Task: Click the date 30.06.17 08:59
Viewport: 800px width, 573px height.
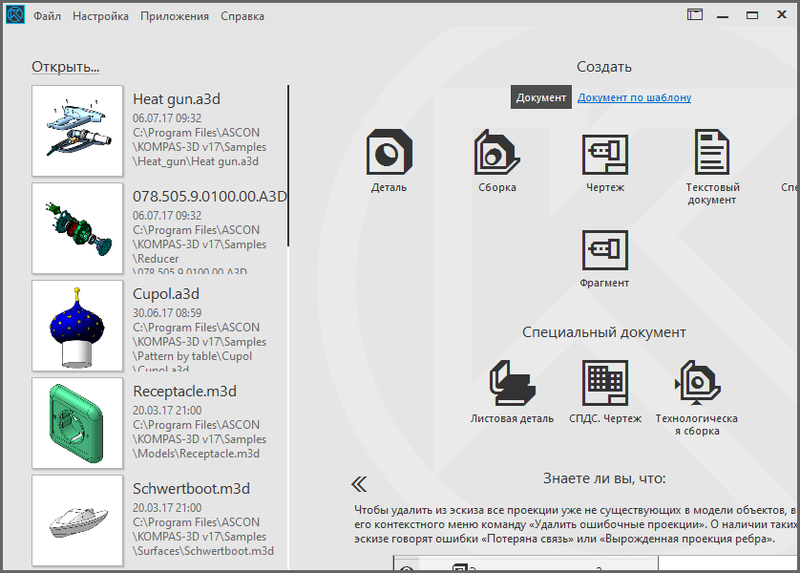Action: coord(167,313)
